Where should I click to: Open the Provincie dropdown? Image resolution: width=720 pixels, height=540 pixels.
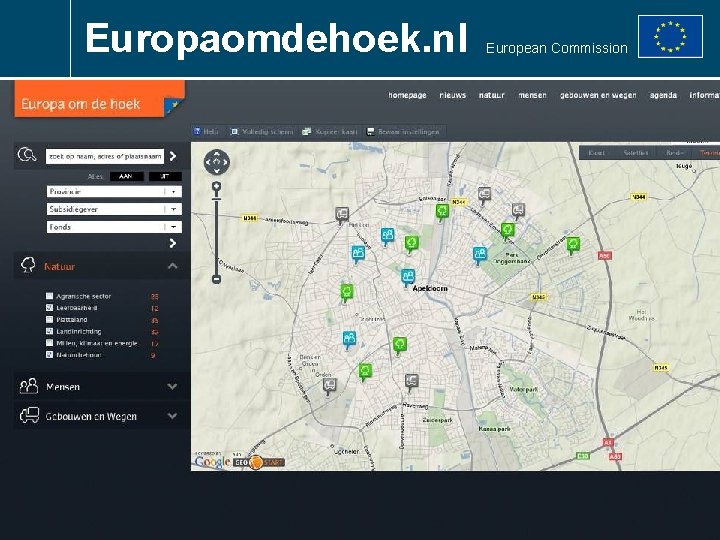click(x=114, y=191)
